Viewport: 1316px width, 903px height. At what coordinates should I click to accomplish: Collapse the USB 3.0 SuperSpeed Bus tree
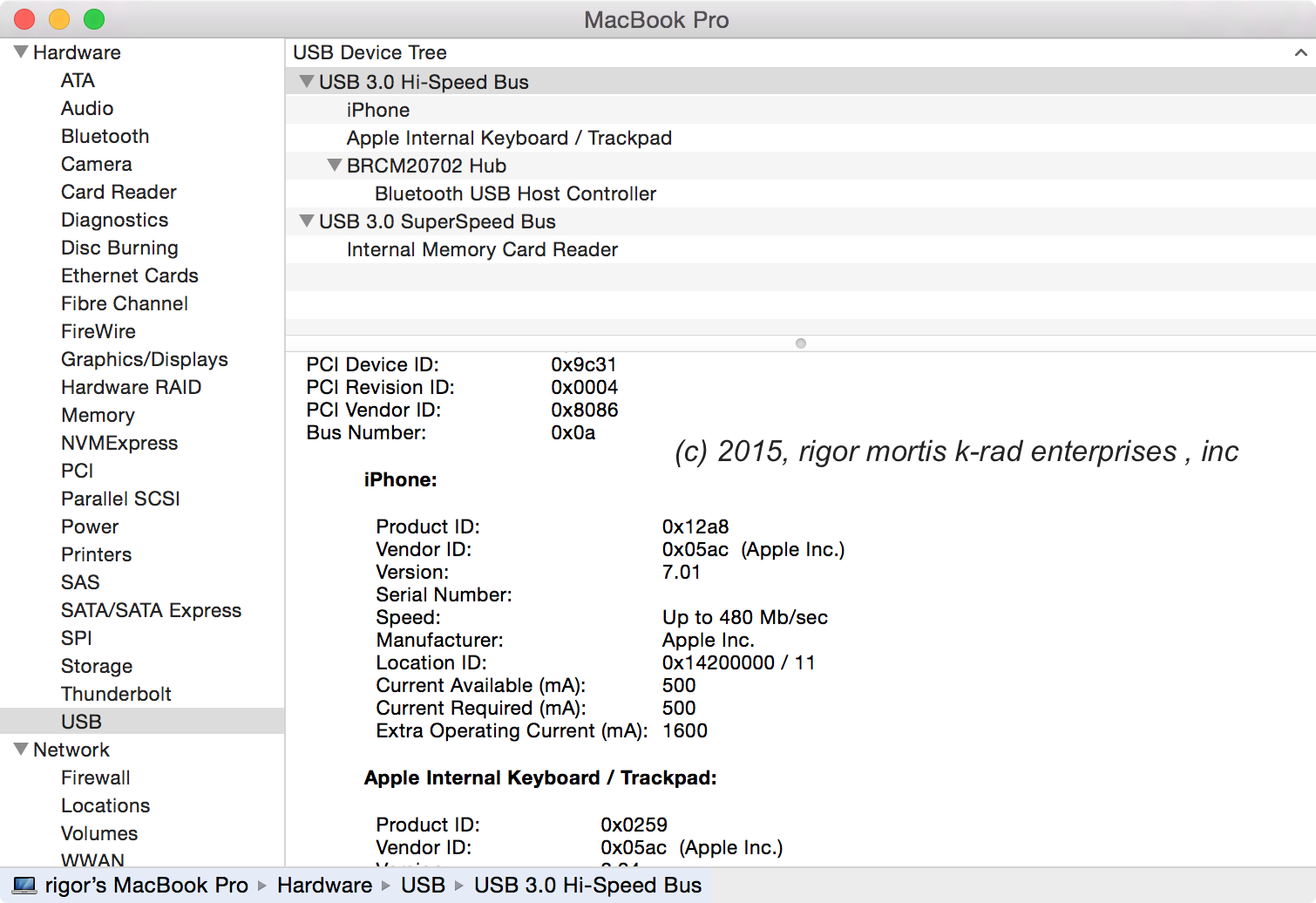pyautogui.click(x=306, y=221)
